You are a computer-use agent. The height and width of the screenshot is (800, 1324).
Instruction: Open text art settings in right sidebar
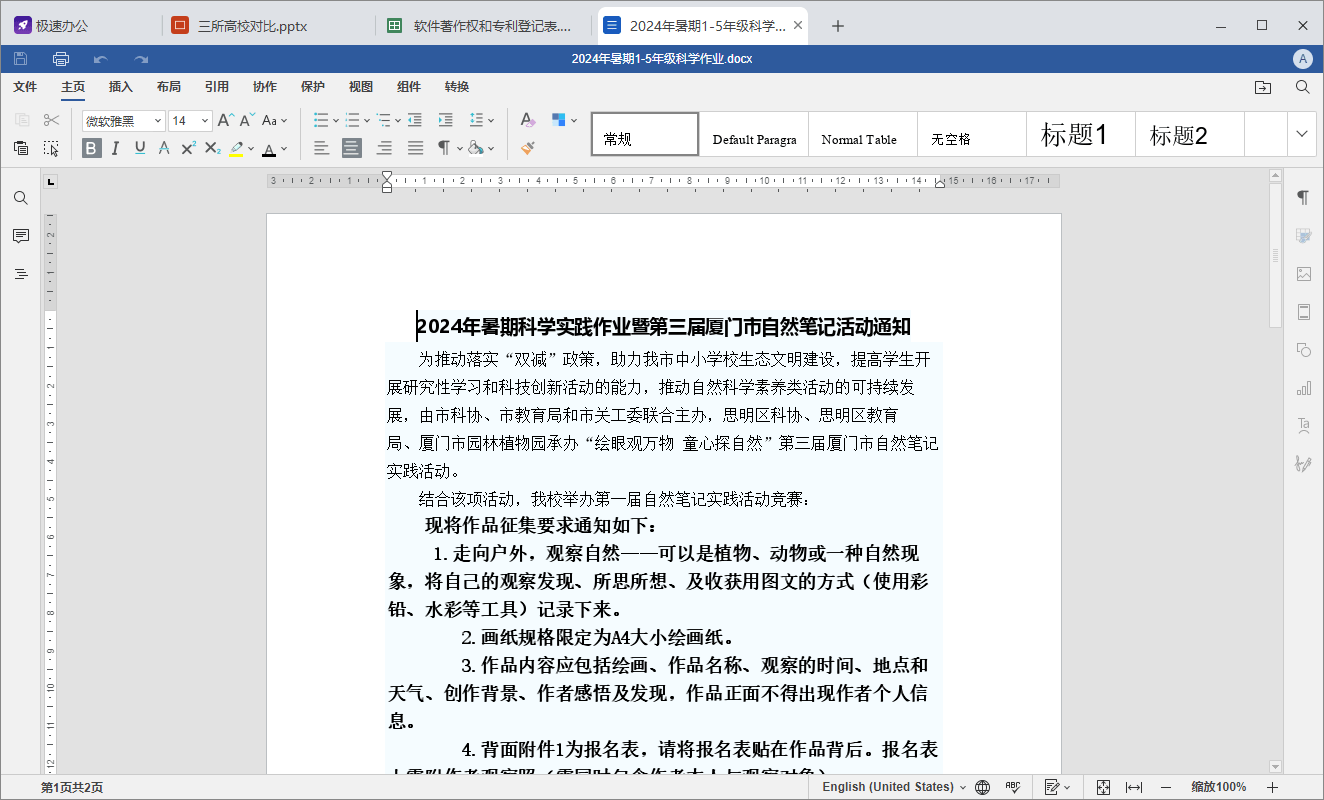pos(1303,425)
